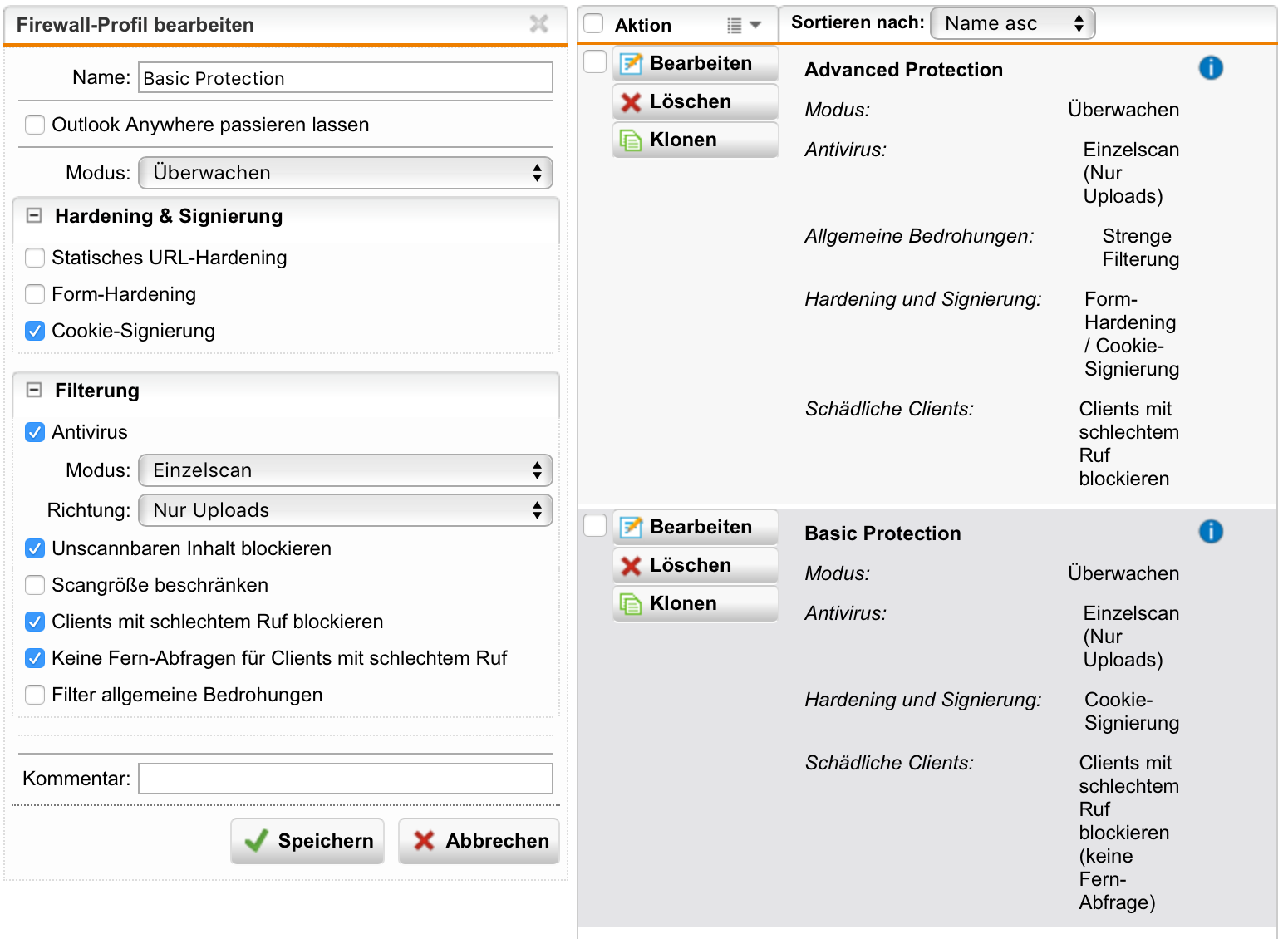Click the info icon for Advanced Protection
Viewport: 1288px width, 939px height.
pyautogui.click(x=1210, y=68)
